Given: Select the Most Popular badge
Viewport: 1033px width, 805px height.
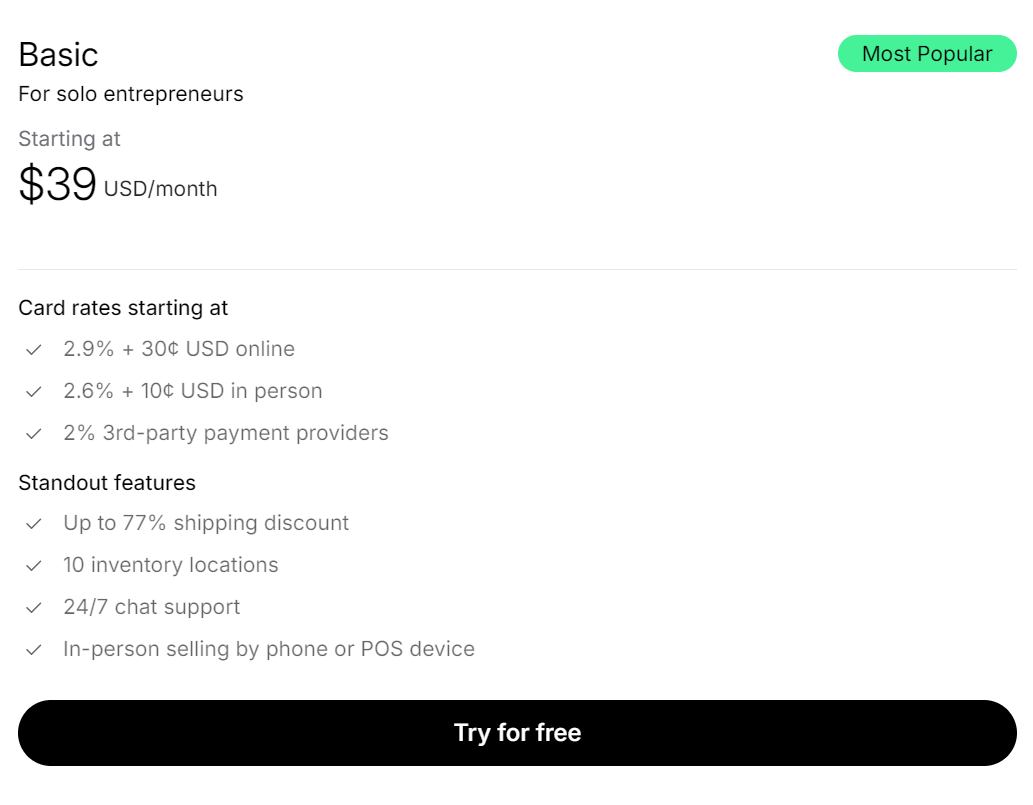Looking at the screenshot, I should [927, 53].
